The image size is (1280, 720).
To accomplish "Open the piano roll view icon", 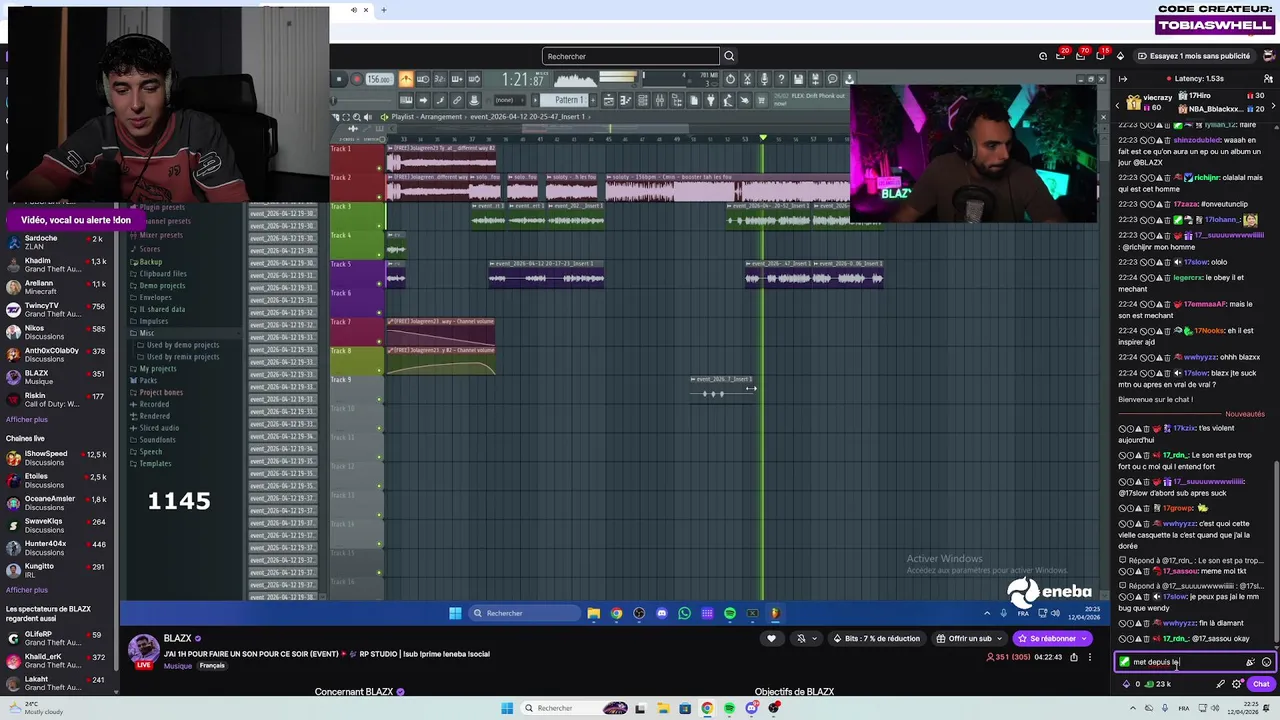I will [x=625, y=100].
